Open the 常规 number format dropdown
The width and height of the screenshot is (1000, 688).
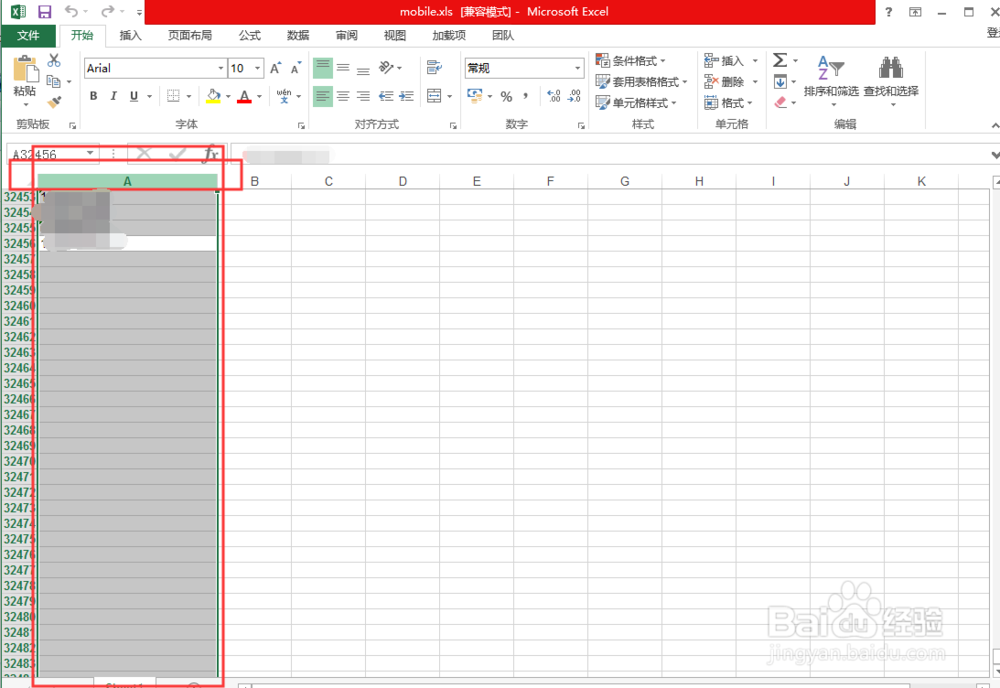577,68
